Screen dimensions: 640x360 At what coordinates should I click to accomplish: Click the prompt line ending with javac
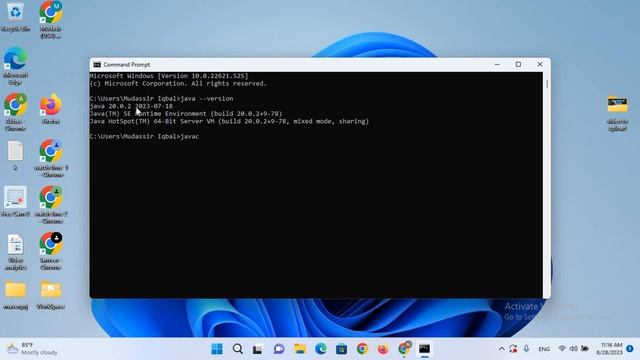(144, 136)
